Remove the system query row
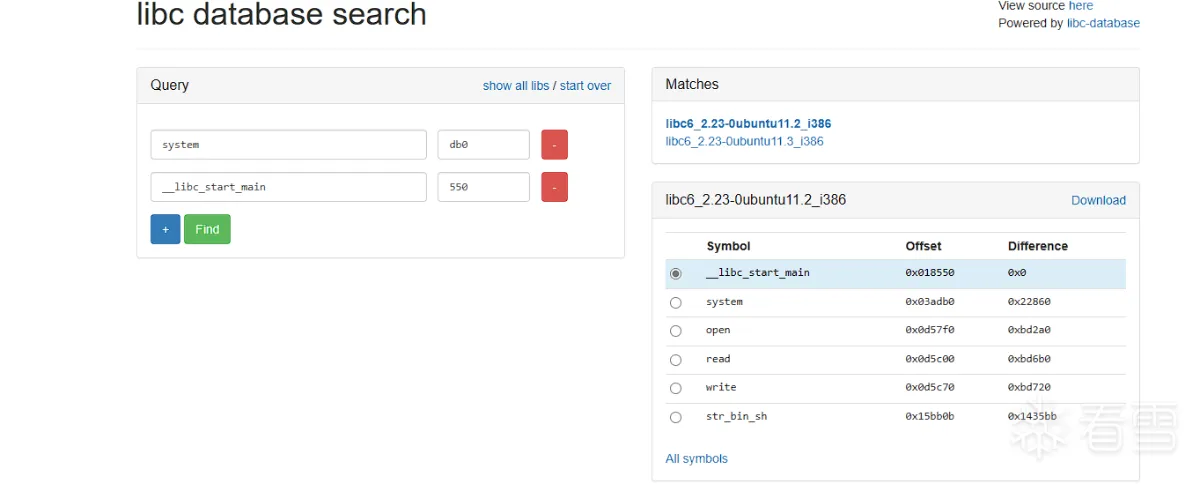 (554, 145)
